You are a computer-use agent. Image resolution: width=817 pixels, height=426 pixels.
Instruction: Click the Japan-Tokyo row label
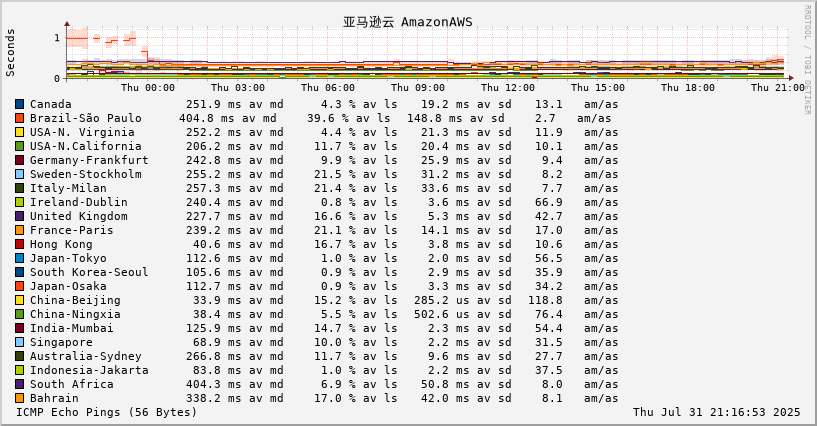[x=68, y=259]
